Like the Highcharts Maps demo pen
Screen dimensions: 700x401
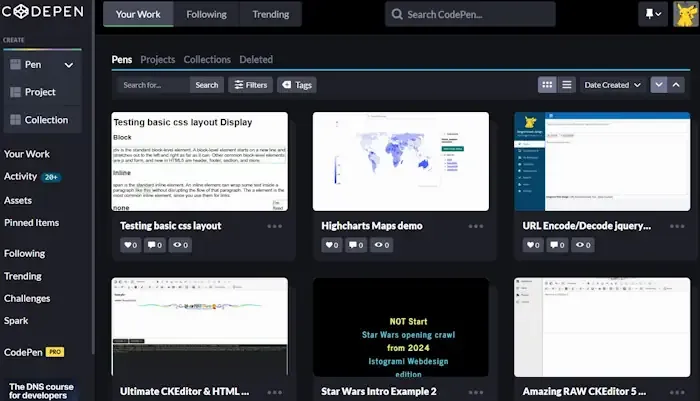332,245
